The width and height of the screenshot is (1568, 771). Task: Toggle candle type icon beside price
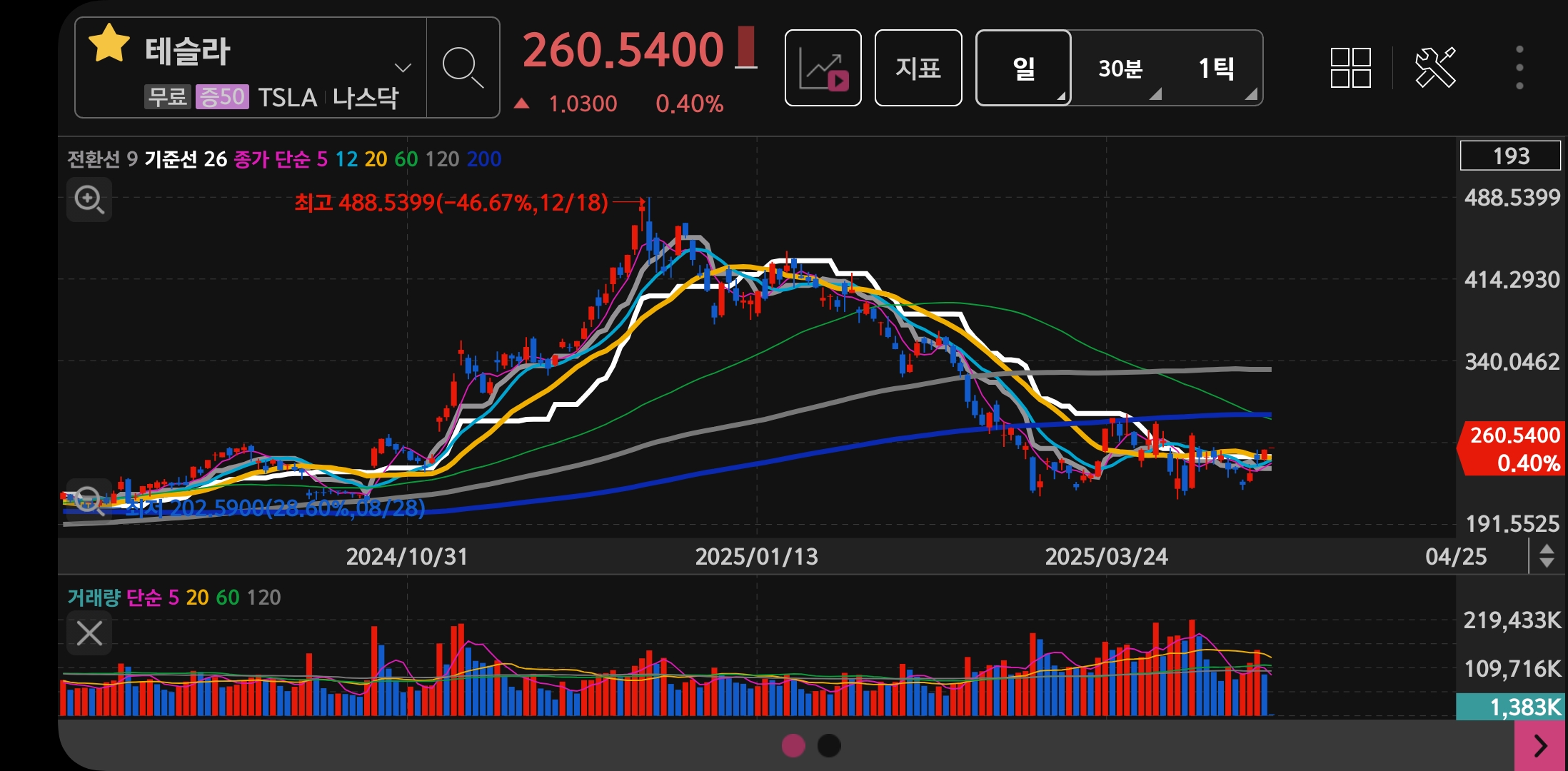tap(745, 48)
